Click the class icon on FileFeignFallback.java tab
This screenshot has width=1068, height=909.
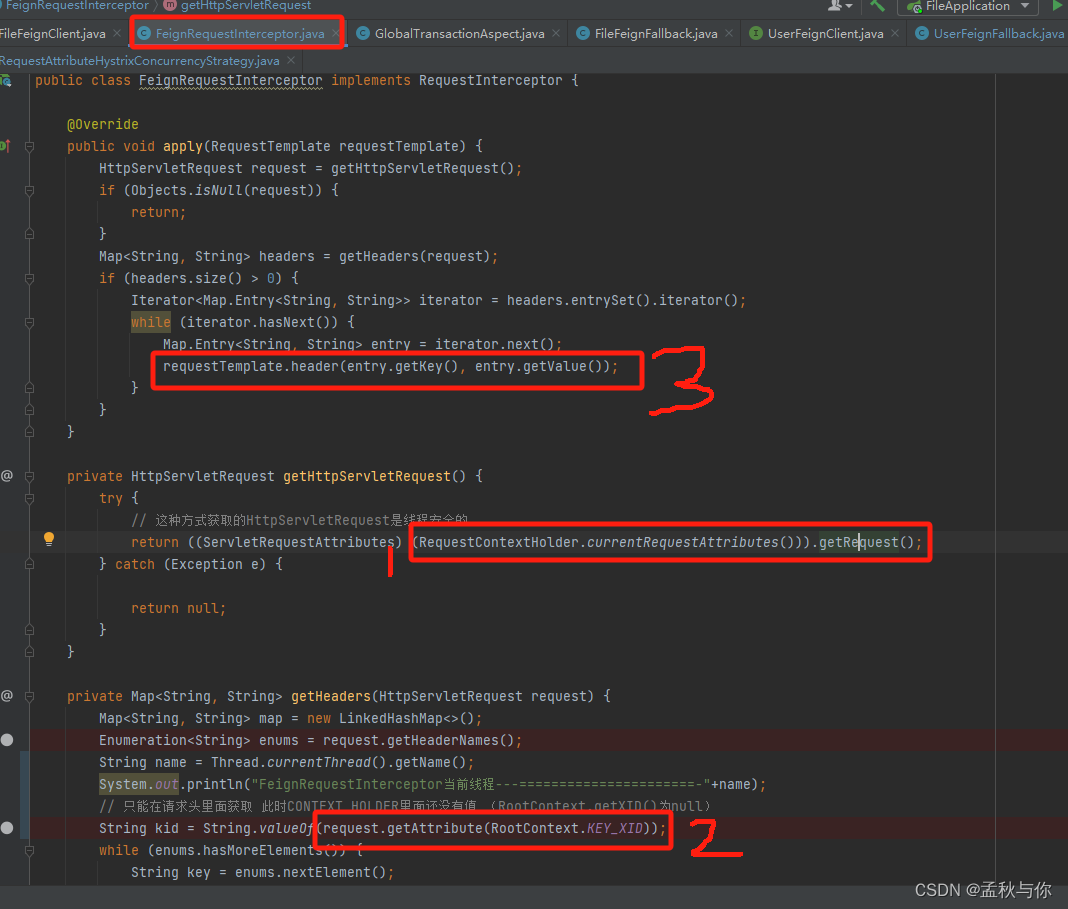pos(582,33)
